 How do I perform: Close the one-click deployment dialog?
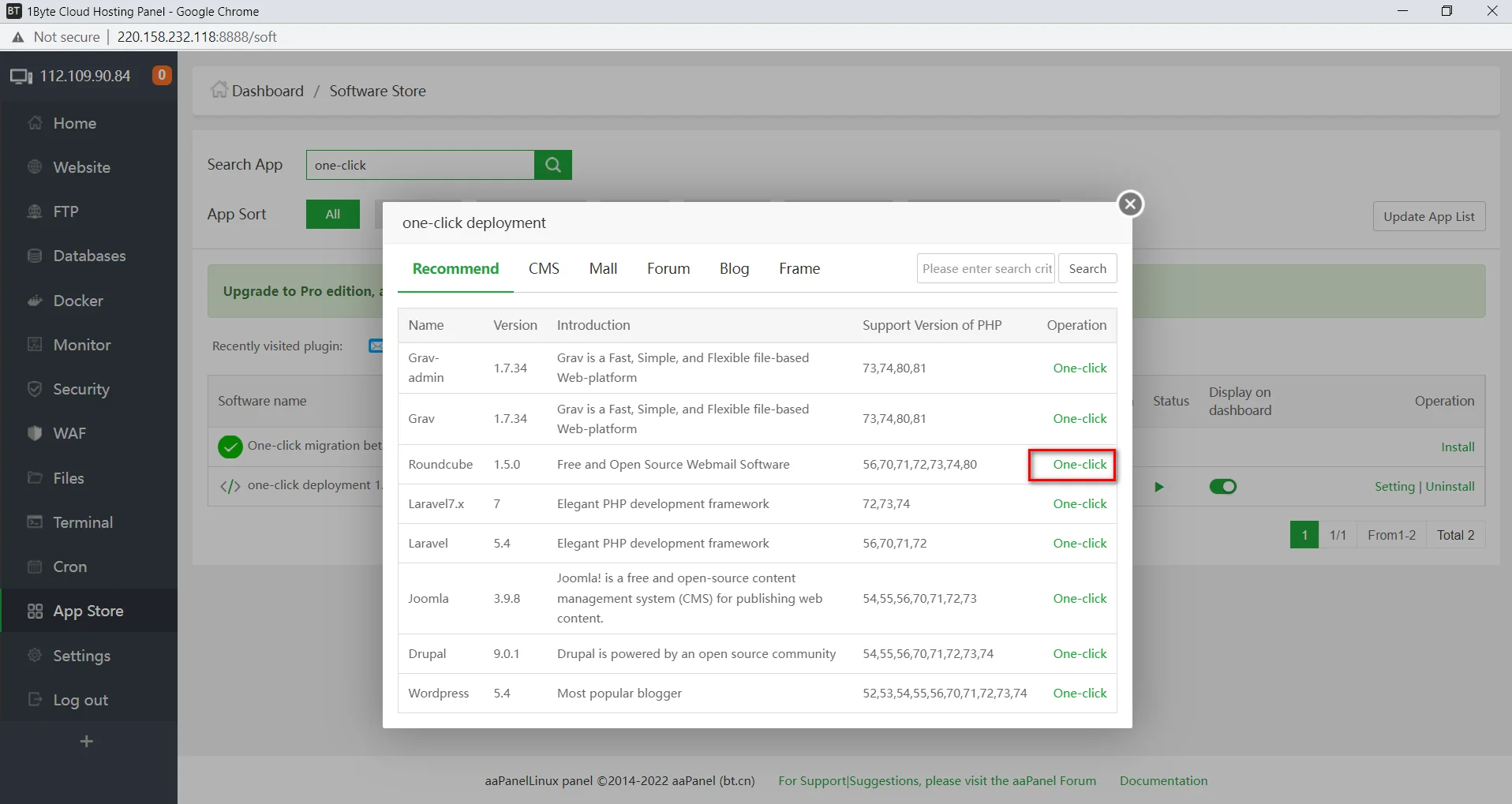pos(1131,204)
